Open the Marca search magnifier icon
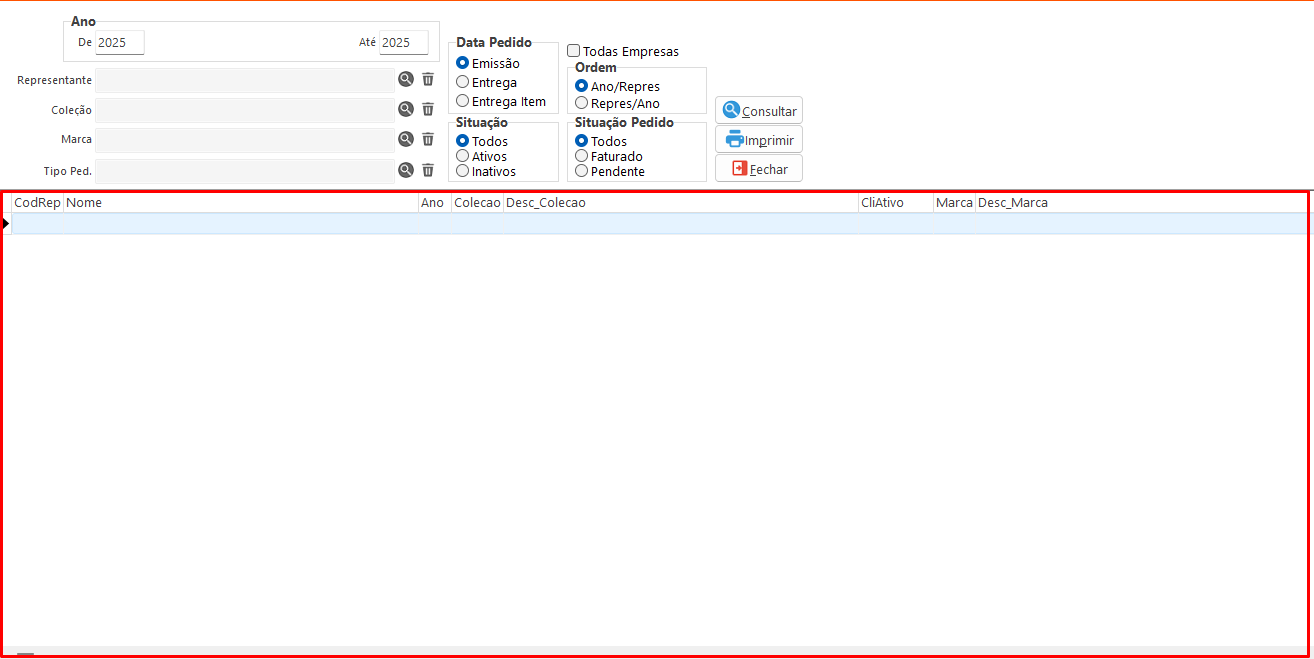 [406, 140]
